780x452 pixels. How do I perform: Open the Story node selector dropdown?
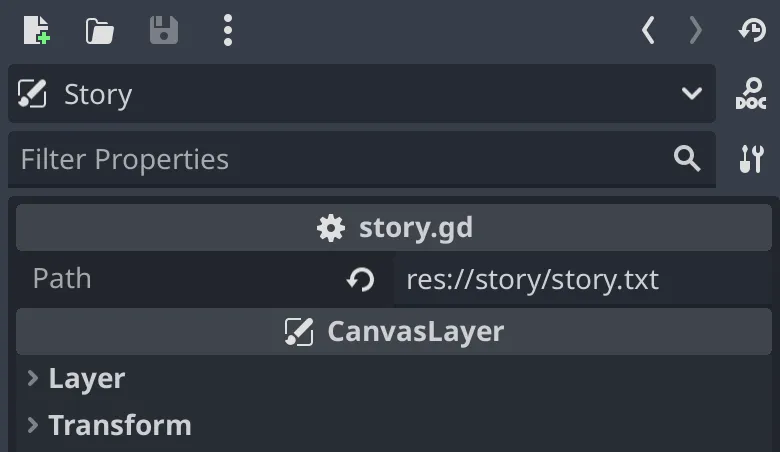(x=691, y=95)
